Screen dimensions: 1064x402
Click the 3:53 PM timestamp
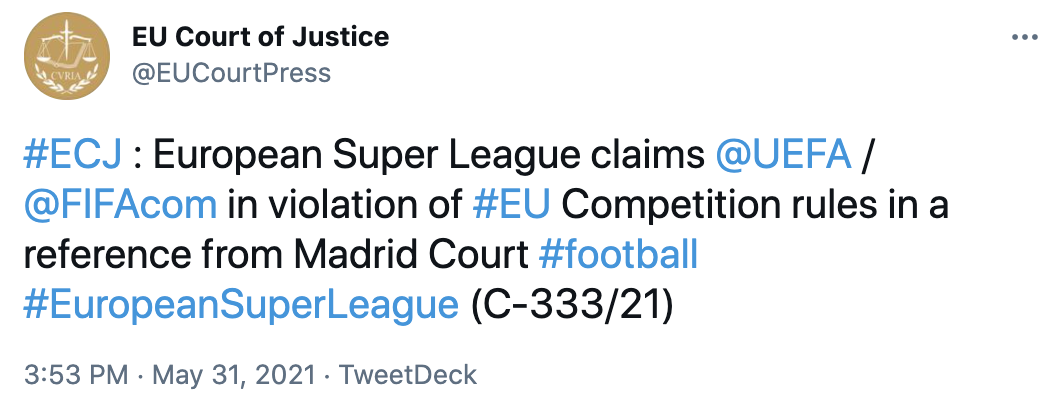coord(75,375)
